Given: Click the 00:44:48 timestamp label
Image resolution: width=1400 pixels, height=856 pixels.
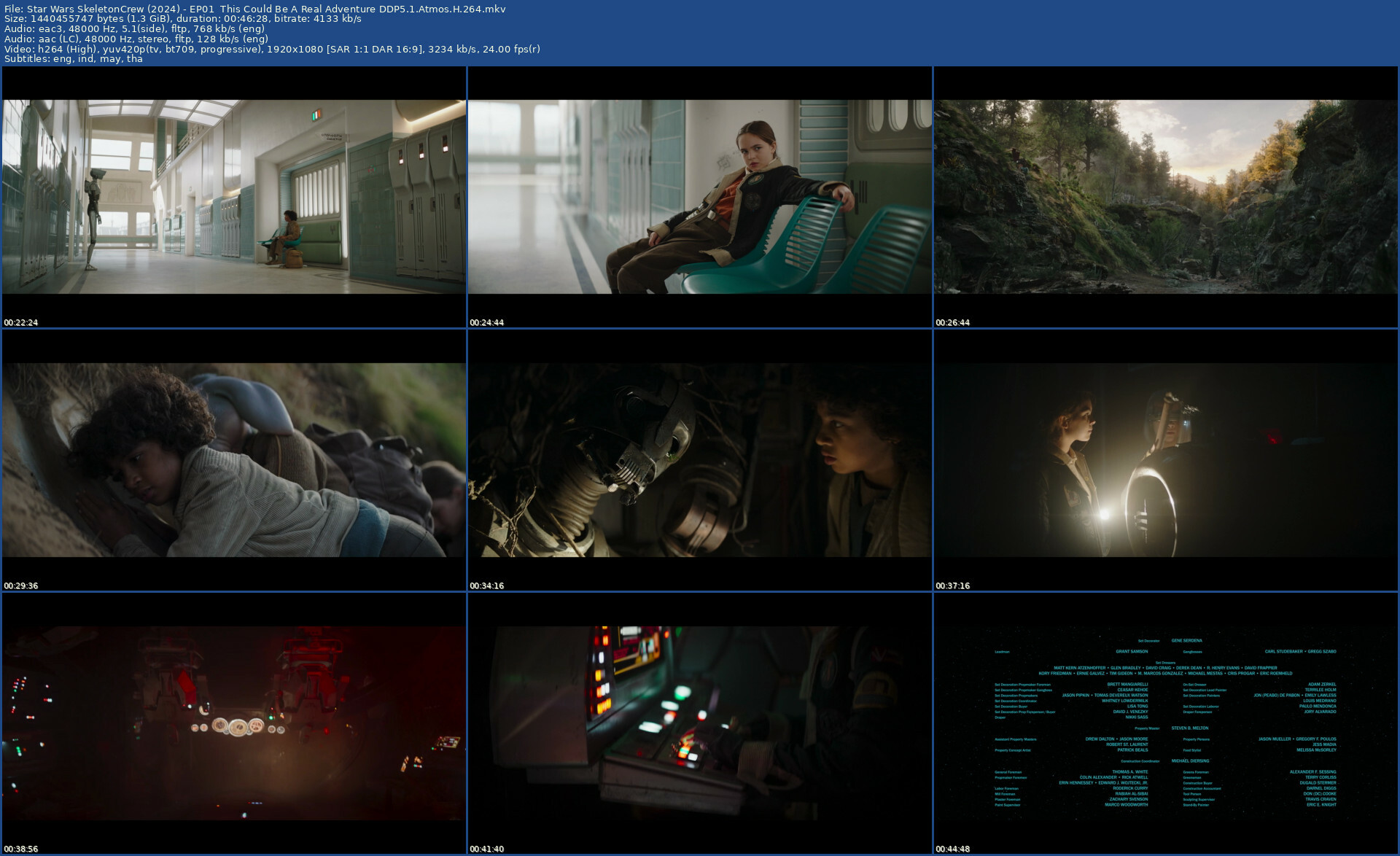Looking at the screenshot, I should (x=953, y=849).
